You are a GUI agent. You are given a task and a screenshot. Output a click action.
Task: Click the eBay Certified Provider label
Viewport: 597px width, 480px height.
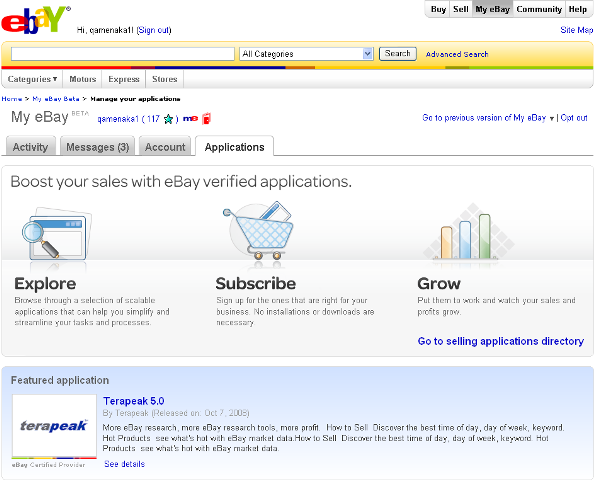coord(48,465)
